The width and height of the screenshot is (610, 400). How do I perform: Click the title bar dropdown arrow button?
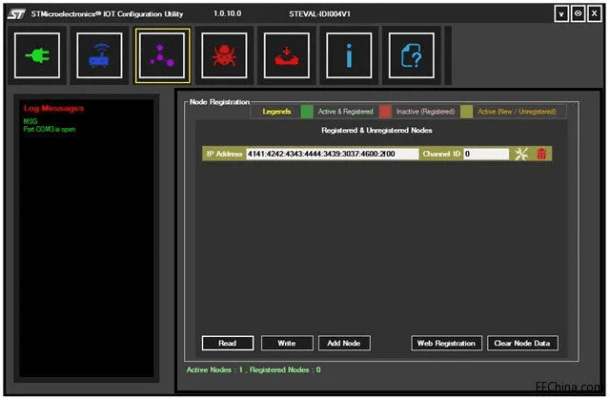[562, 14]
